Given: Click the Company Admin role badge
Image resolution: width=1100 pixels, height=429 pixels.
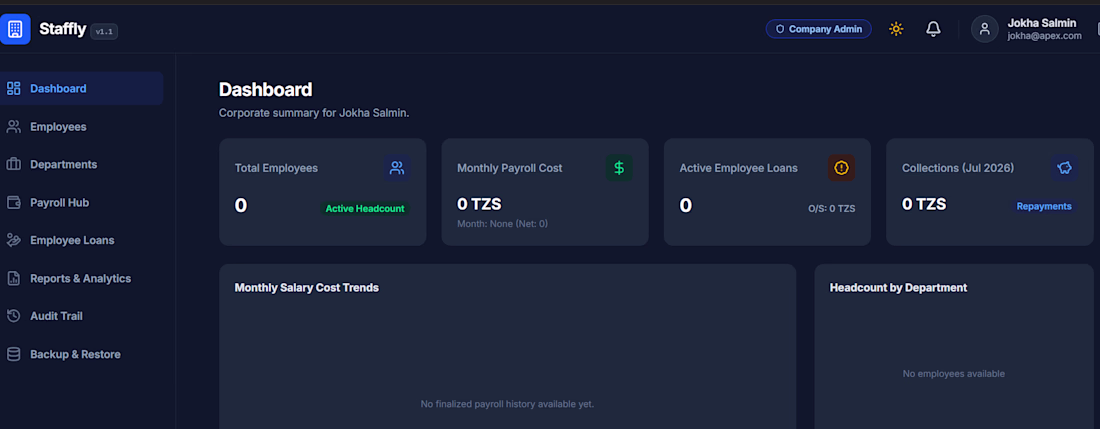Looking at the screenshot, I should (819, 29).
